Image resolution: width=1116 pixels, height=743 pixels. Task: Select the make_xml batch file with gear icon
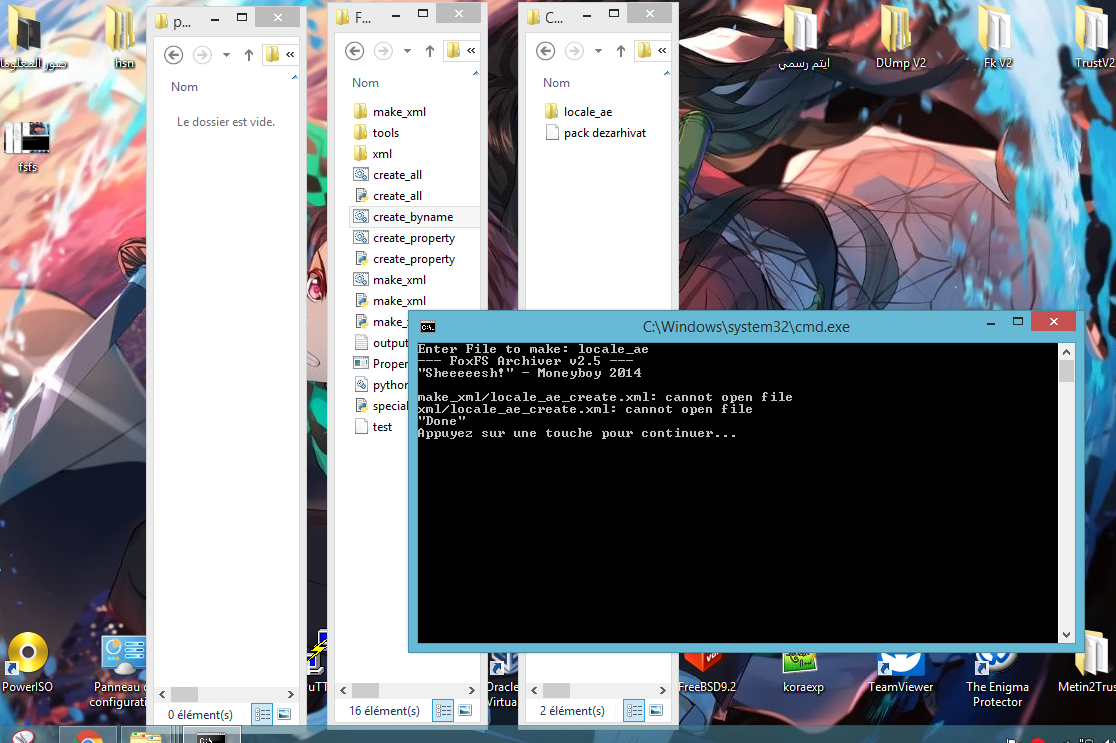coord(389,280)
